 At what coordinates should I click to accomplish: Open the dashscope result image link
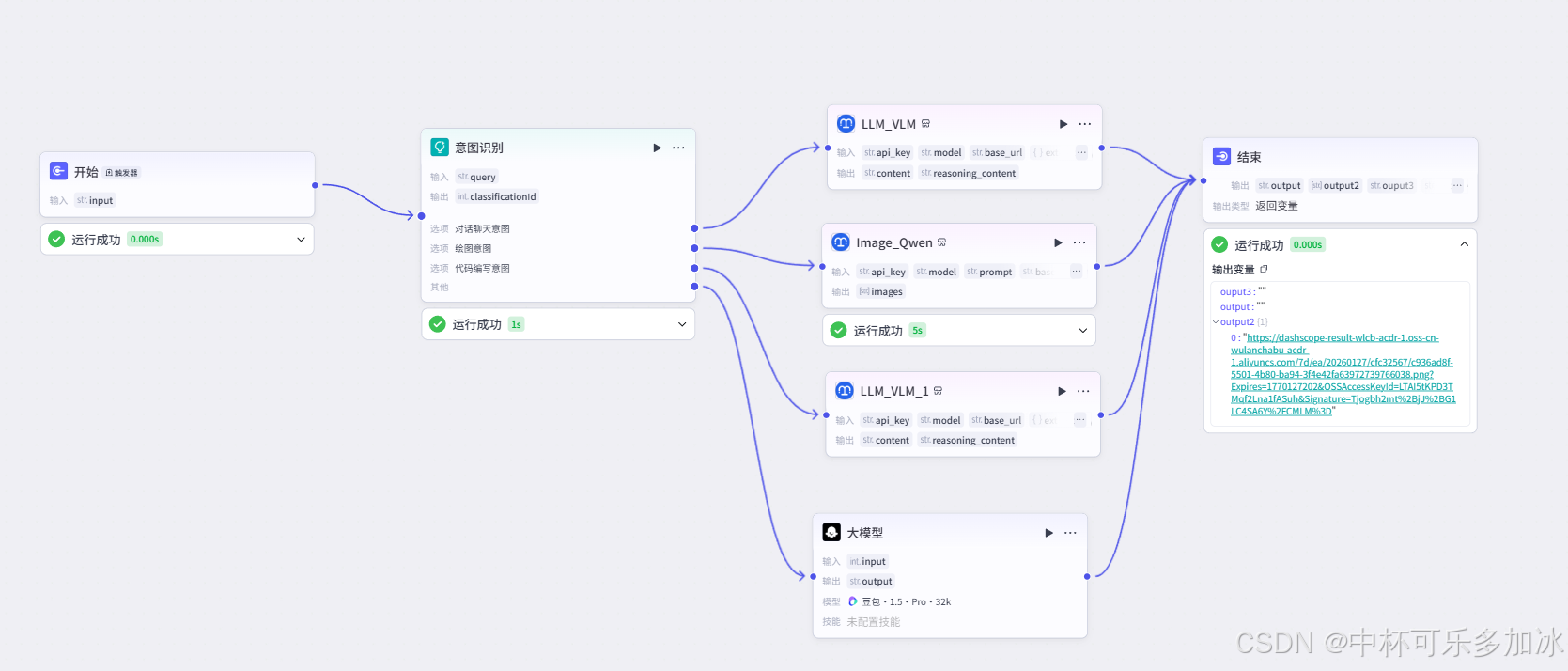click(x=1343, y=374)
